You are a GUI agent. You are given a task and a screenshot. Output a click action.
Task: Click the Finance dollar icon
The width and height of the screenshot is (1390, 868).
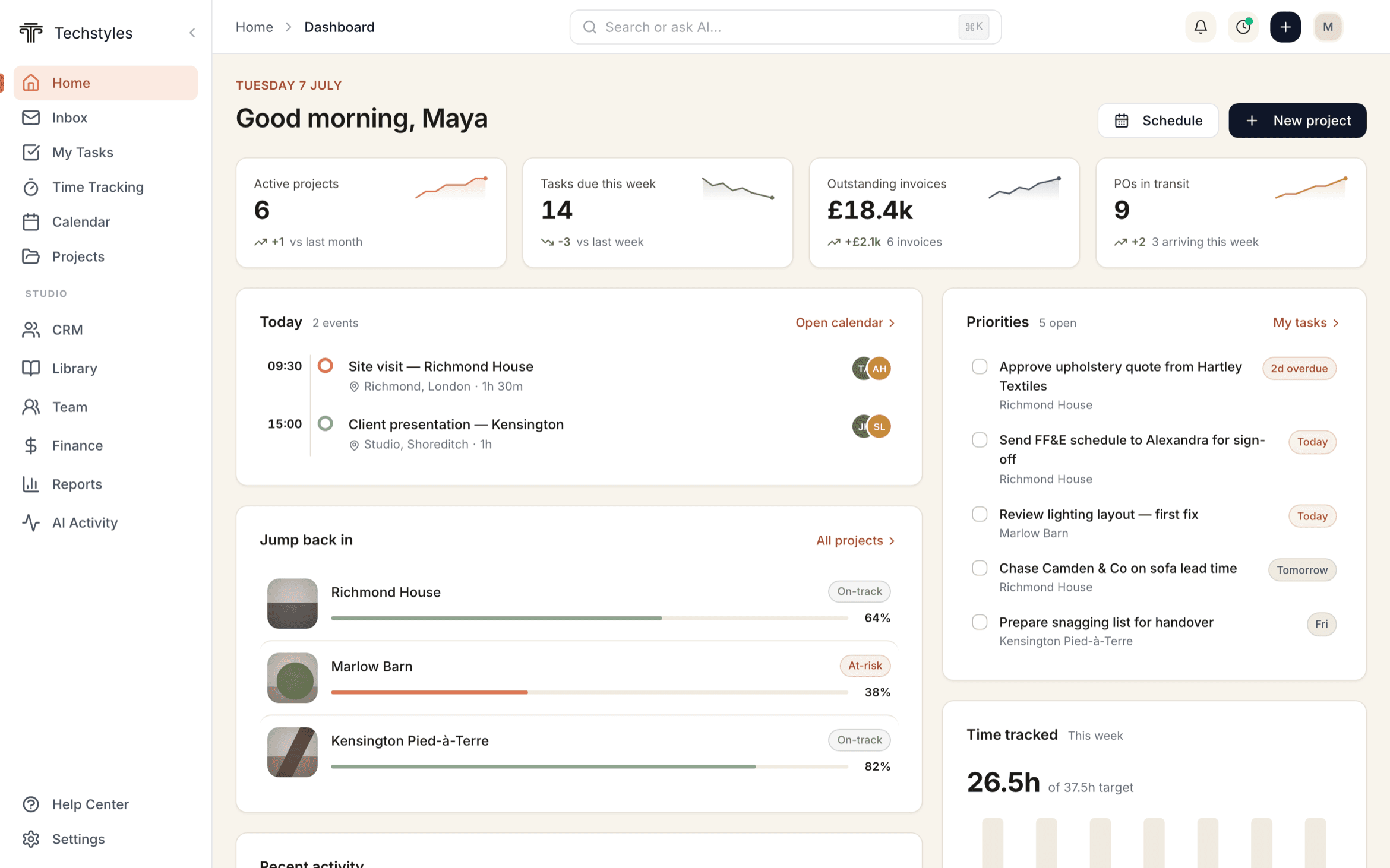click(31, 445)
